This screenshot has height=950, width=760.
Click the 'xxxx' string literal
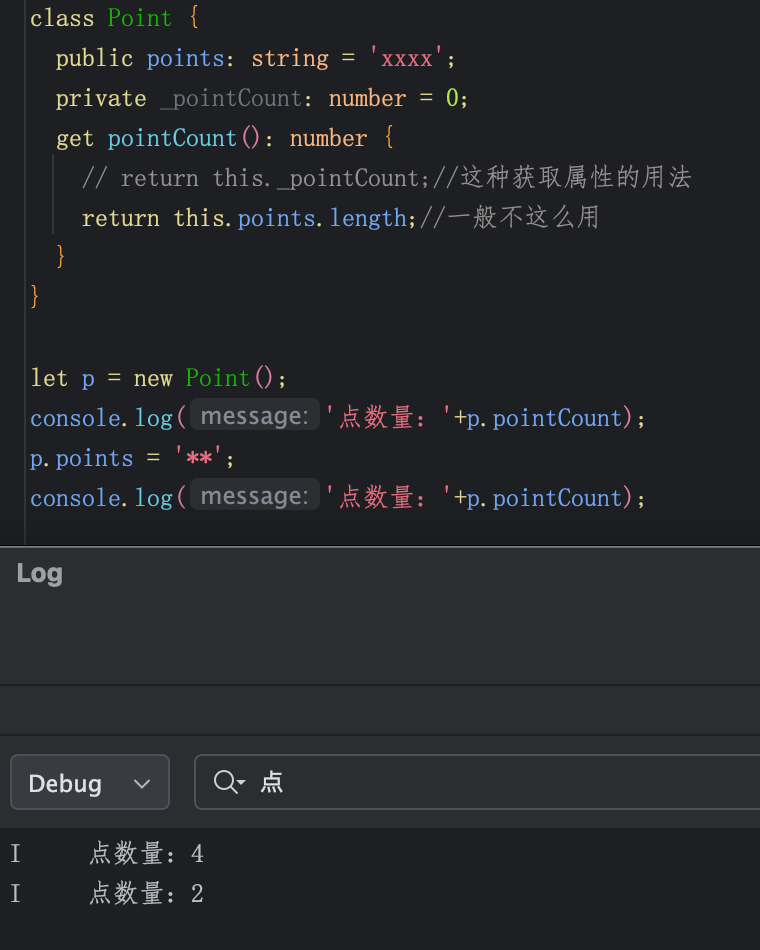tap(407, 58)
